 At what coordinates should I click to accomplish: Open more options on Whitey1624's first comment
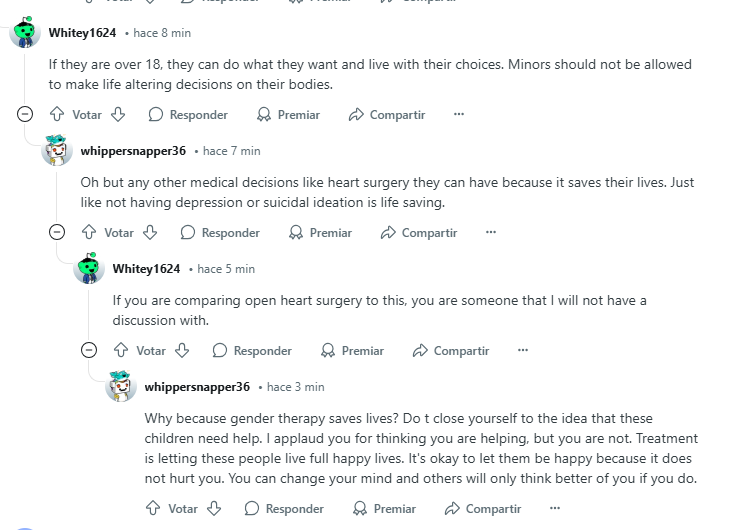pos(459,114)
